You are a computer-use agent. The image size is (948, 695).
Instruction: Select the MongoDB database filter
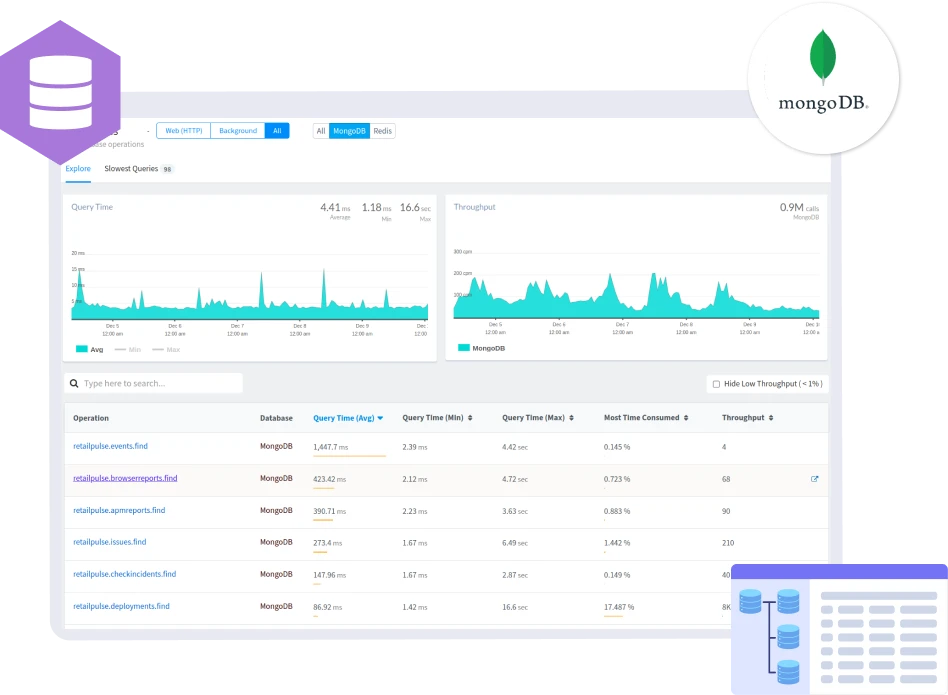(349, 131)
